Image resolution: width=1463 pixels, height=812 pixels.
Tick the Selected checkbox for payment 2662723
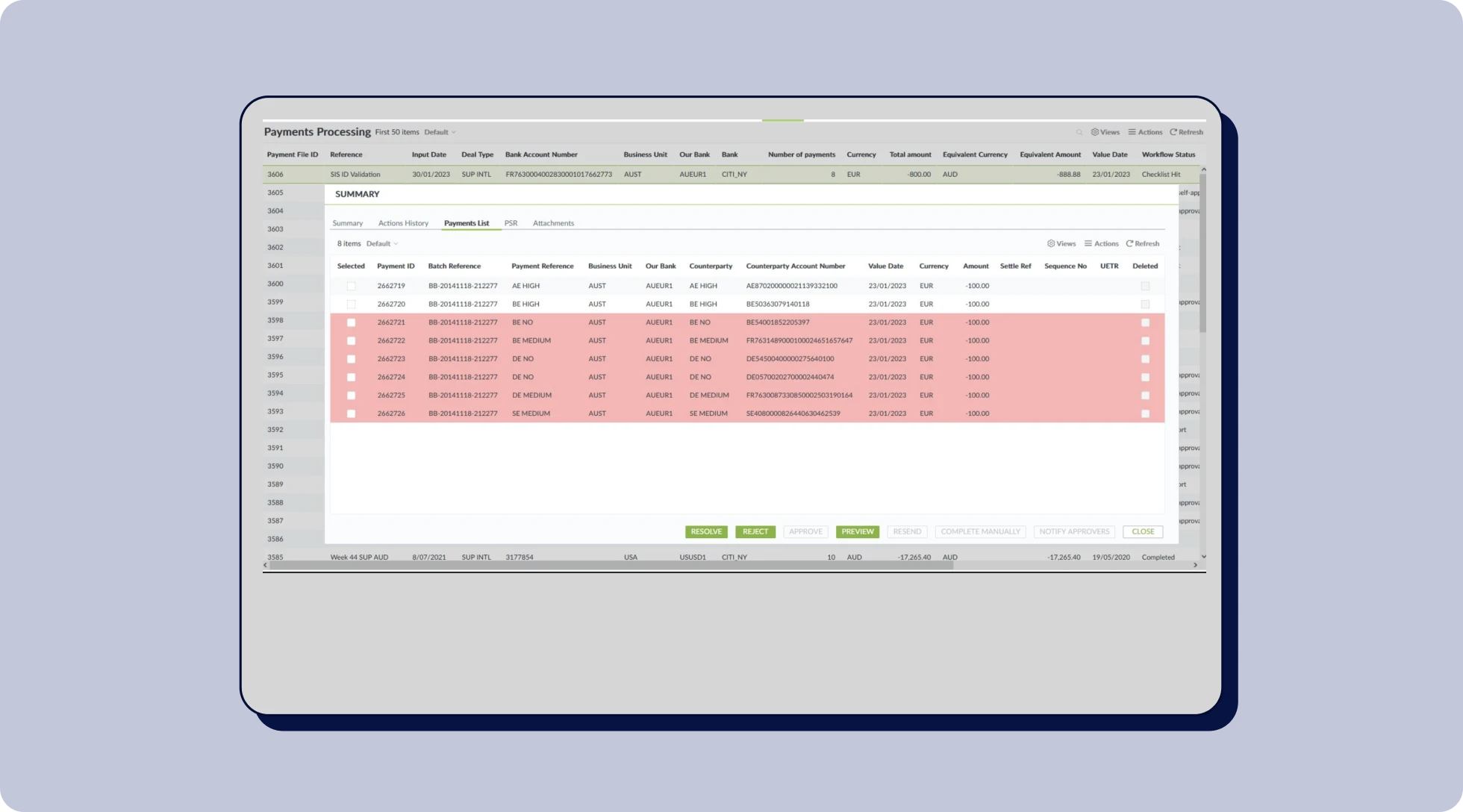[x=351, y=359]
